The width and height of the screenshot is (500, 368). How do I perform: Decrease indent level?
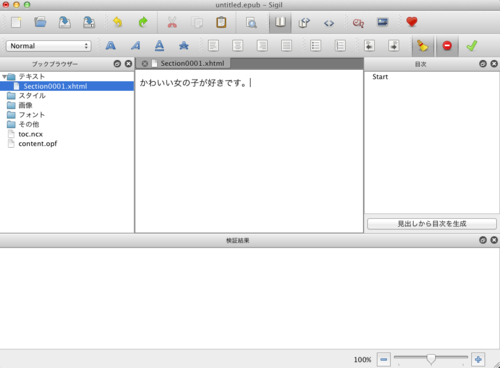369,46
